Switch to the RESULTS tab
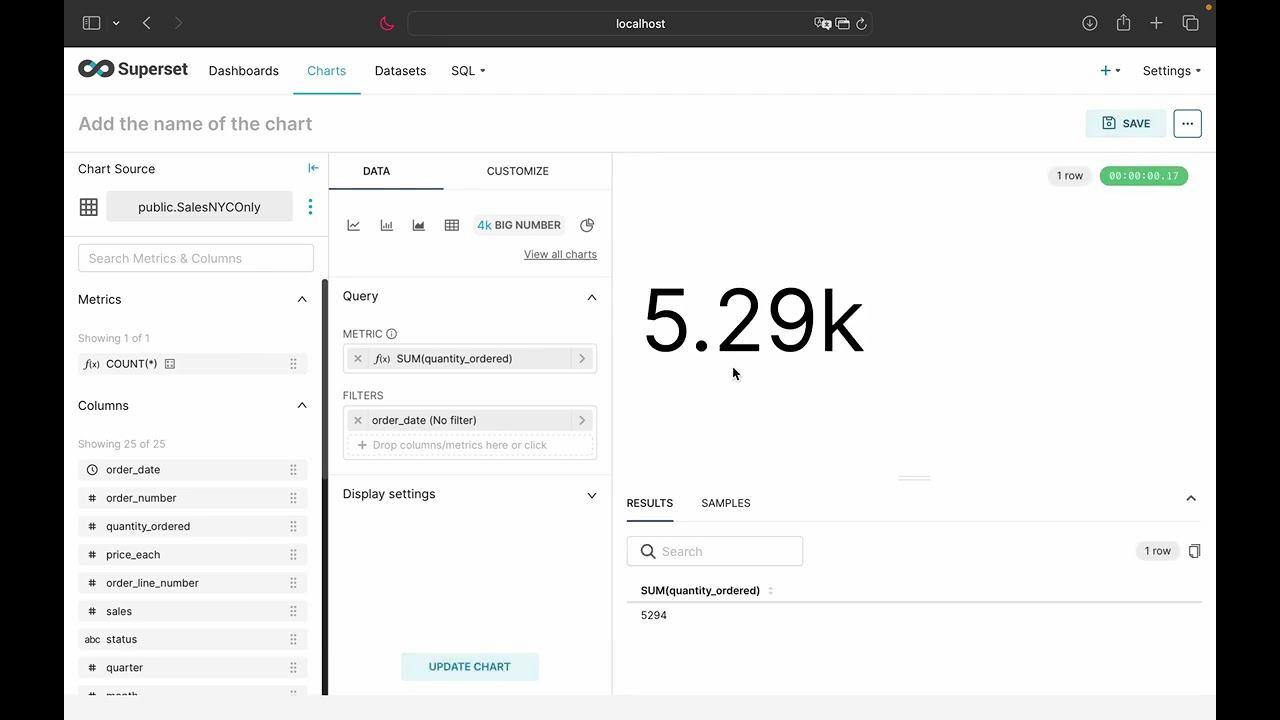The height and width of the screenshot is (720, 1280). click(x=650, y=503)
